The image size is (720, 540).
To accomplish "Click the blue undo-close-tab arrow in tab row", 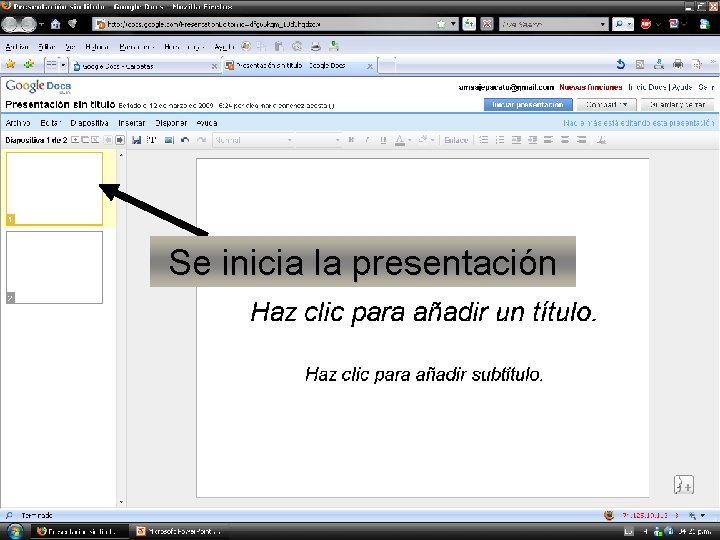I will click(x=620, y=64).
